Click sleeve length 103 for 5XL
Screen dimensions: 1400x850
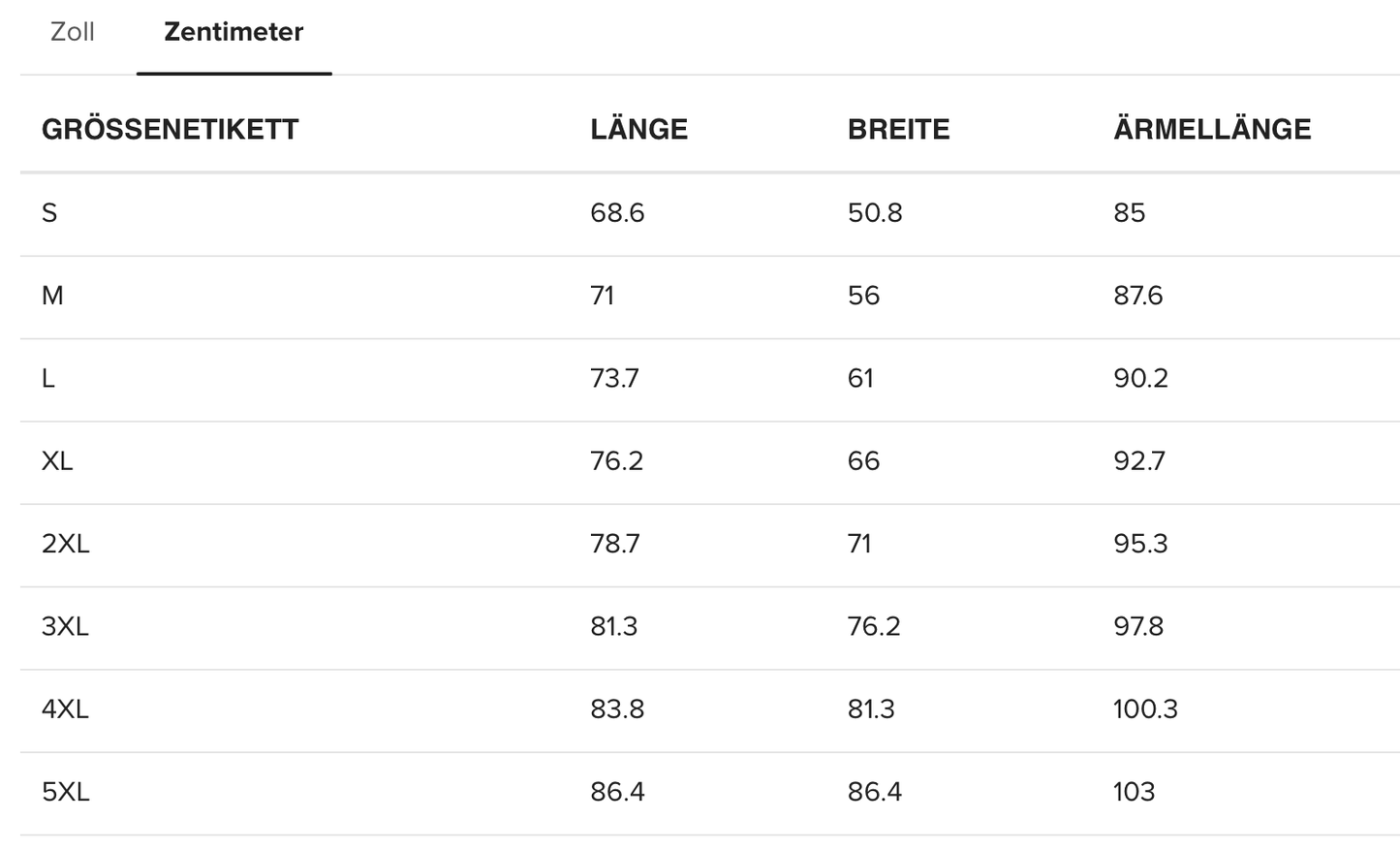tap(1134, 792)
